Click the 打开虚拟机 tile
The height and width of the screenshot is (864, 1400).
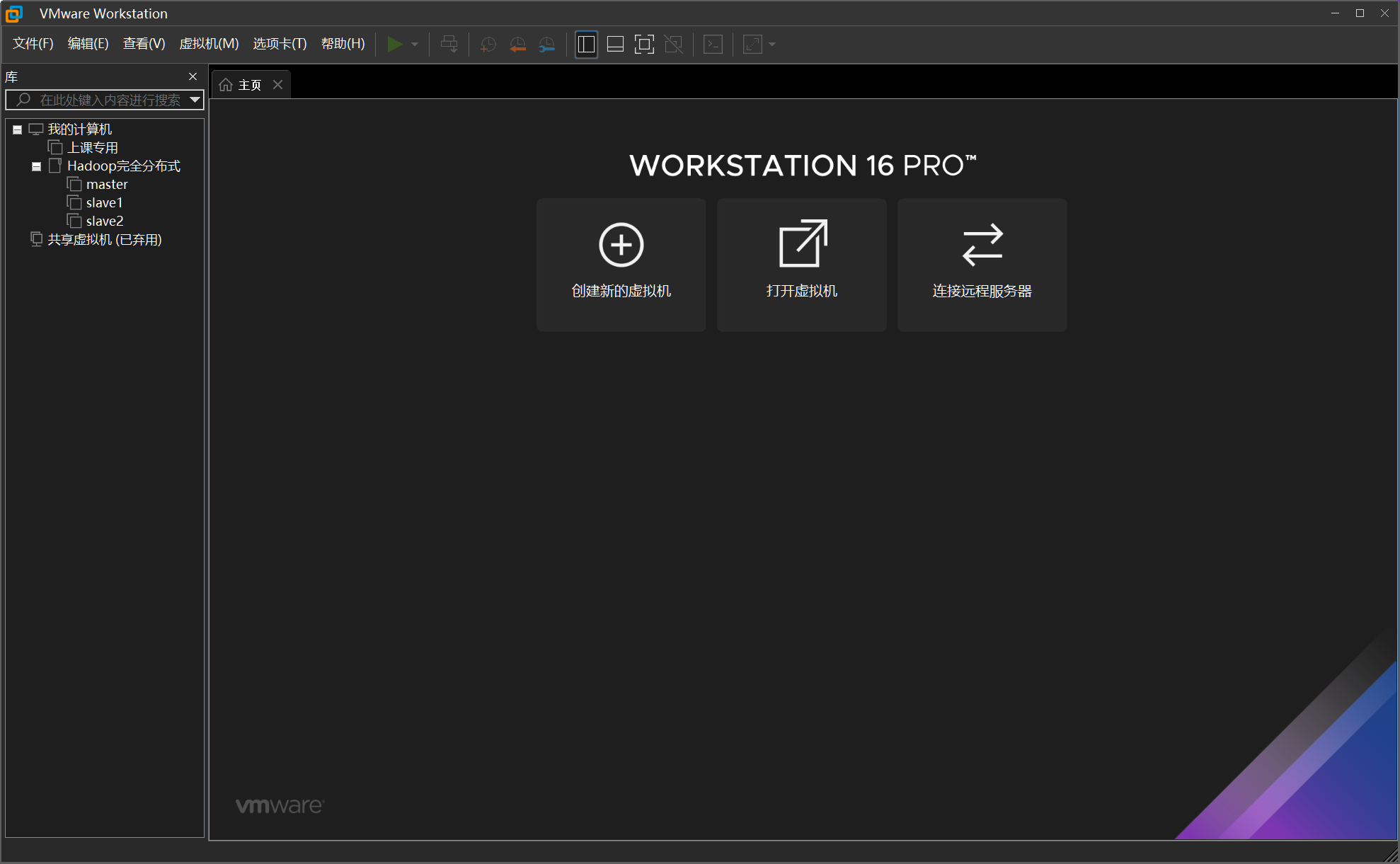pos(801,265)
